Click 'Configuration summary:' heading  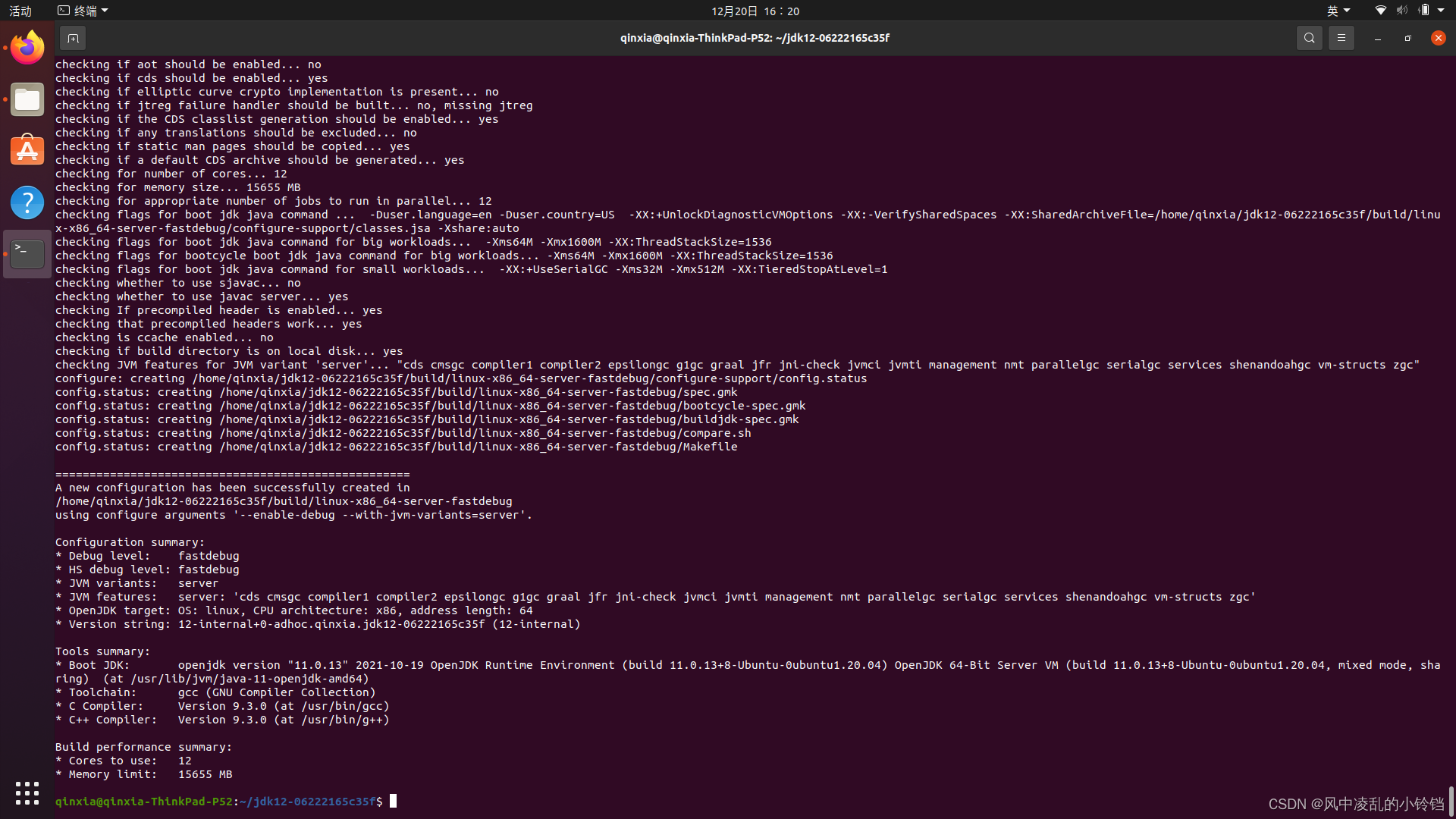click(x=130, y=542)
